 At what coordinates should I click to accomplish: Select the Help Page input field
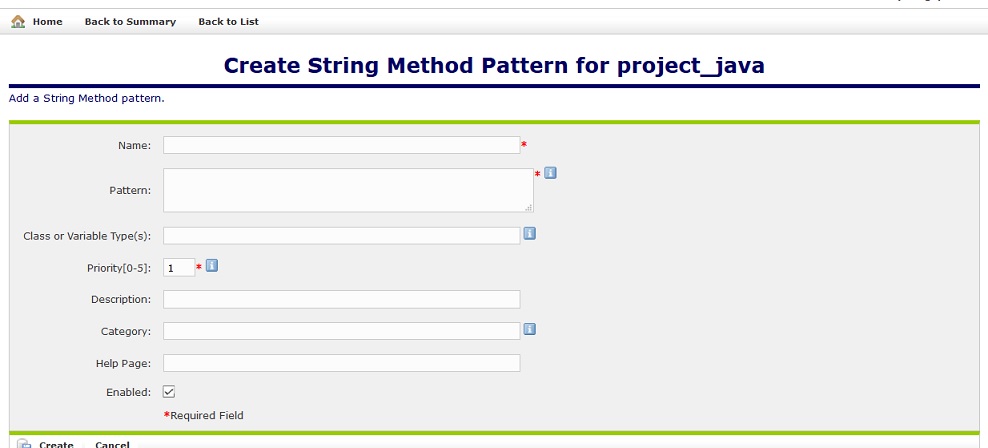click(x=341, y=363)
